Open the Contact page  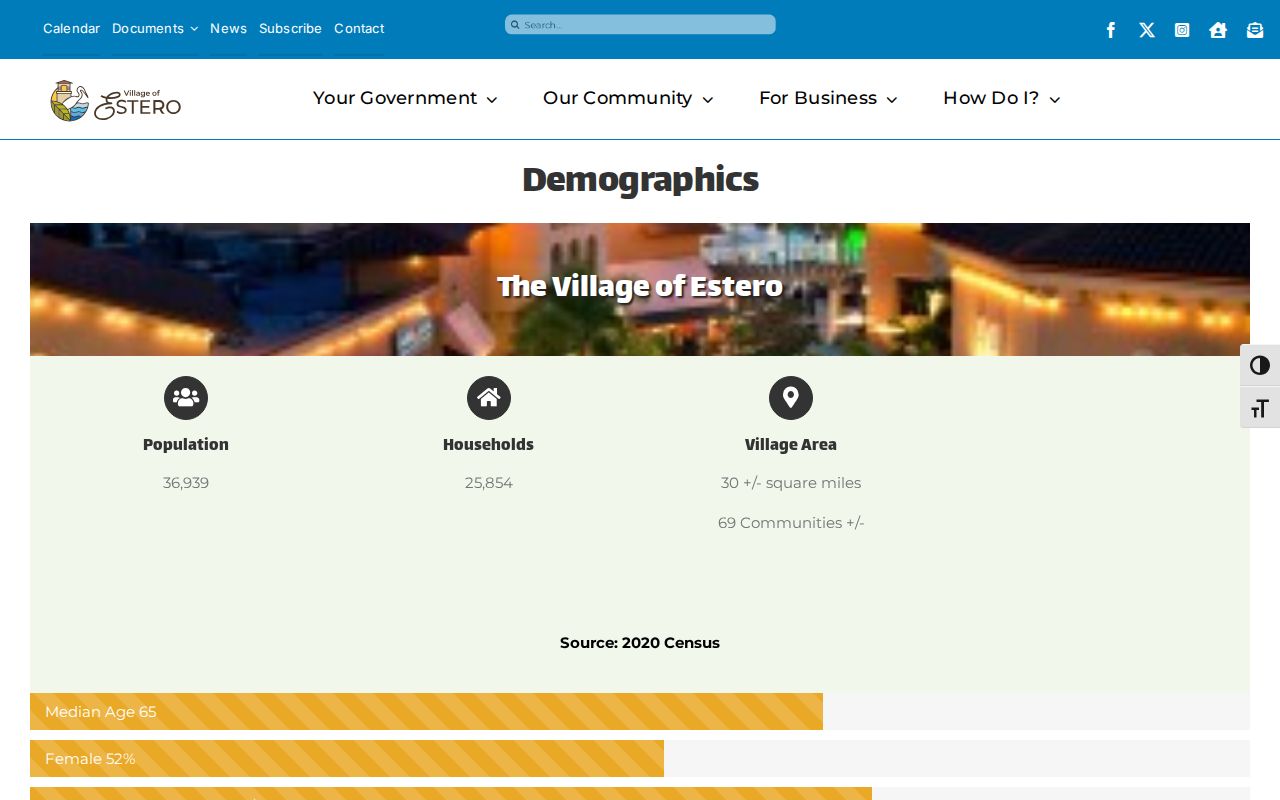tap(359, 28)
